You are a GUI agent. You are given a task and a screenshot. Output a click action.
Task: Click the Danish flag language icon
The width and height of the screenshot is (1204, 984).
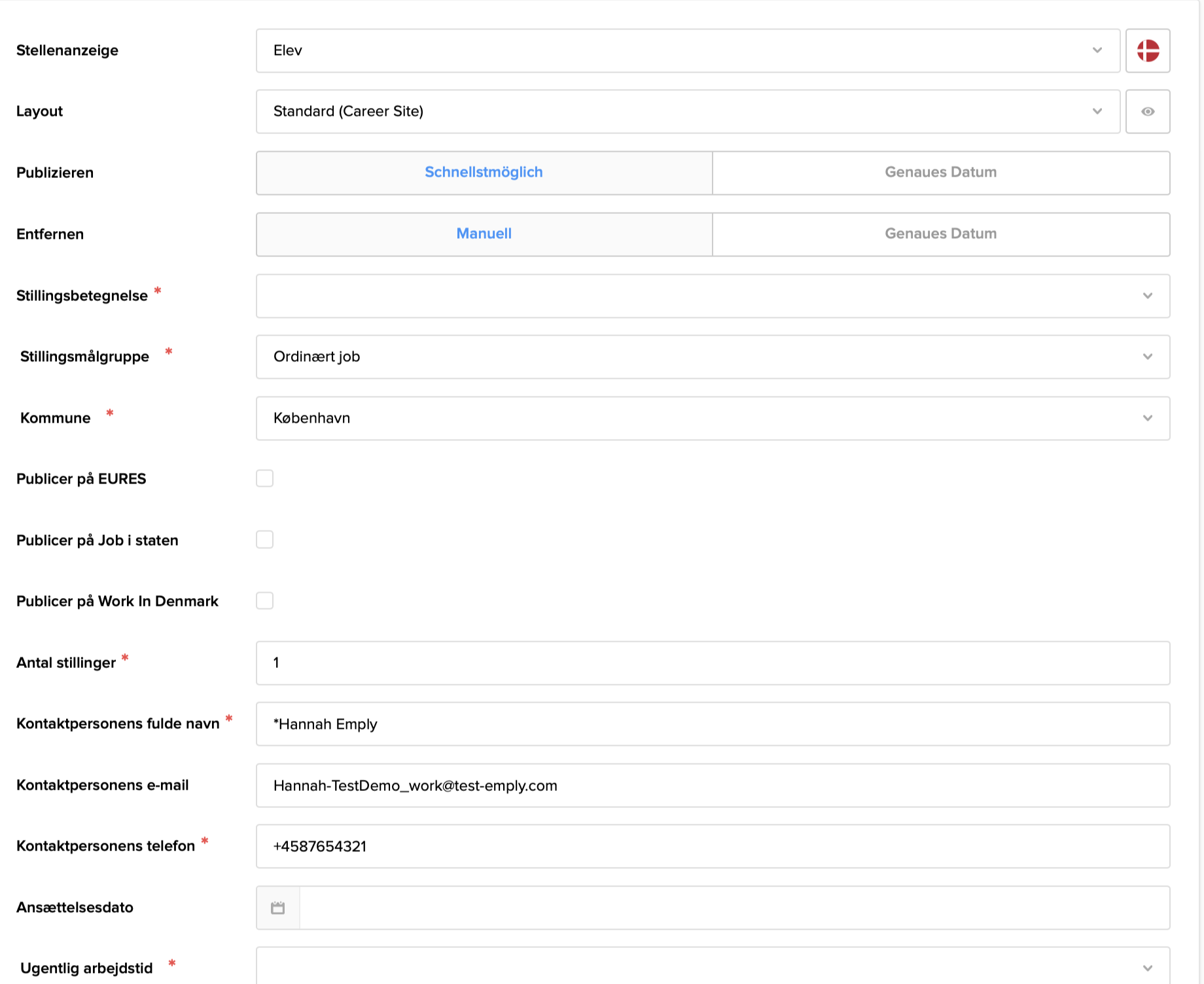1148,50
